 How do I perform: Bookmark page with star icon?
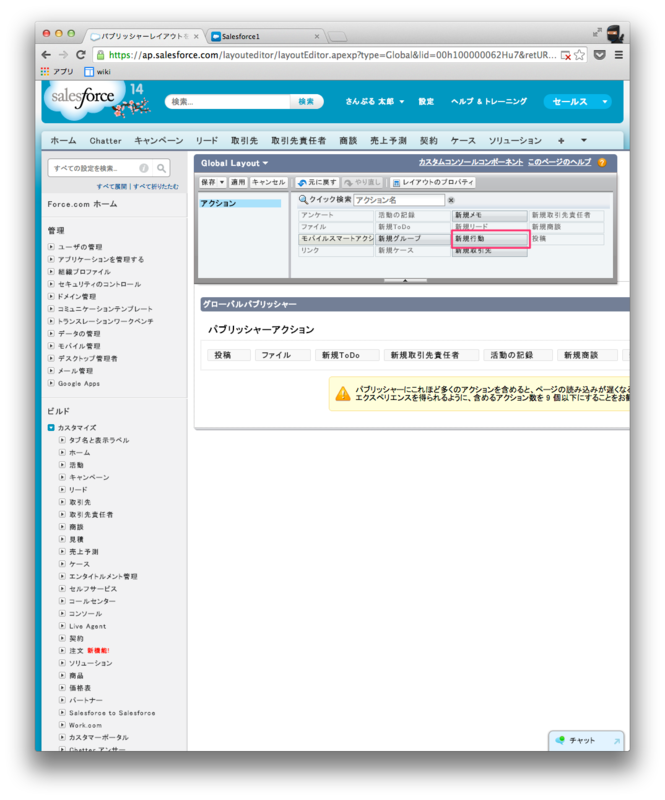579,55
